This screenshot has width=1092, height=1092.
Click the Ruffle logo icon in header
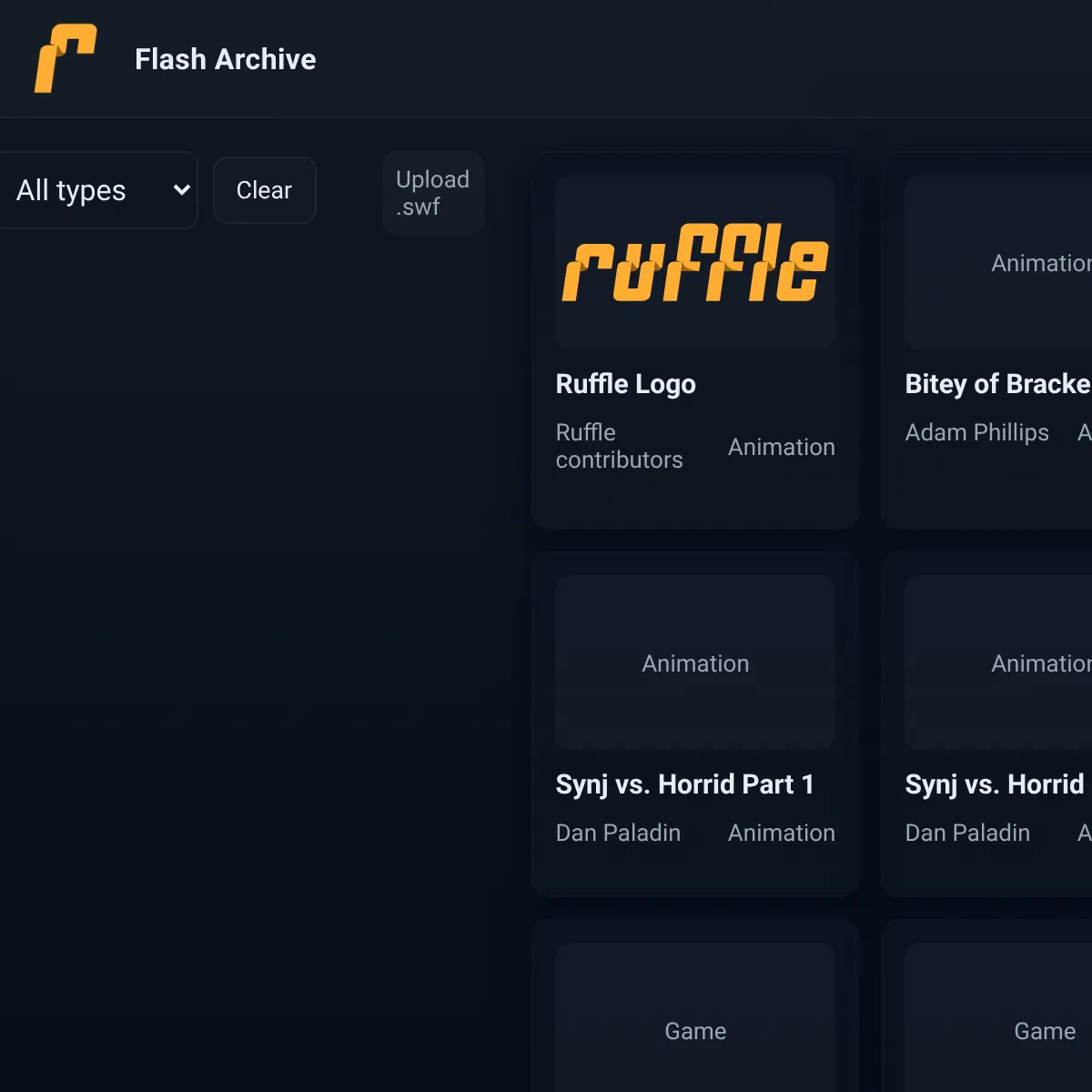(66, 58)
